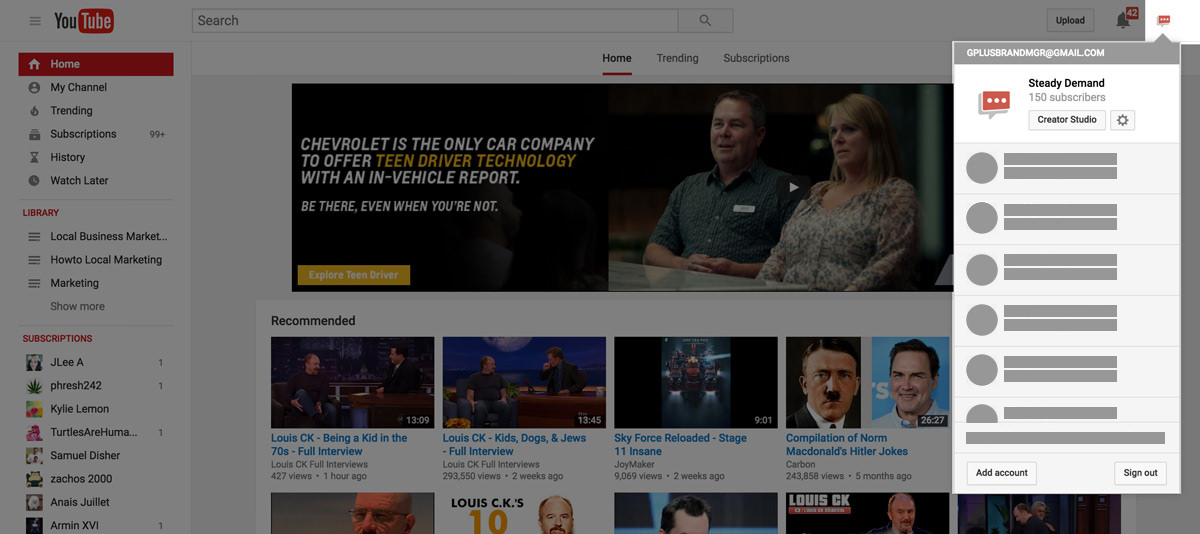
Task: Click the Steady Demand channel avatar
Action: 993,102
